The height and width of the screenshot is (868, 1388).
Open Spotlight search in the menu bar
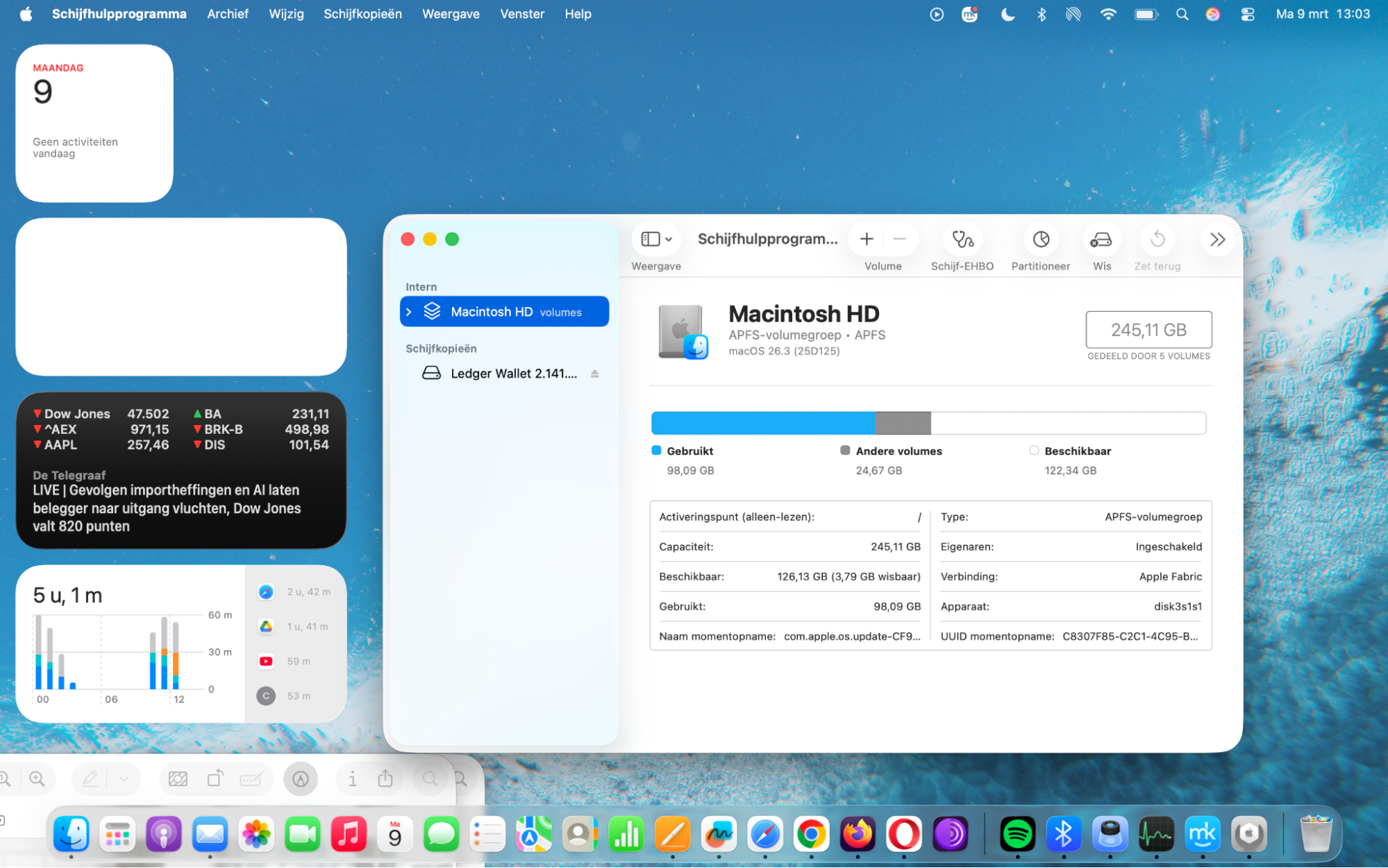point(1182,13)
